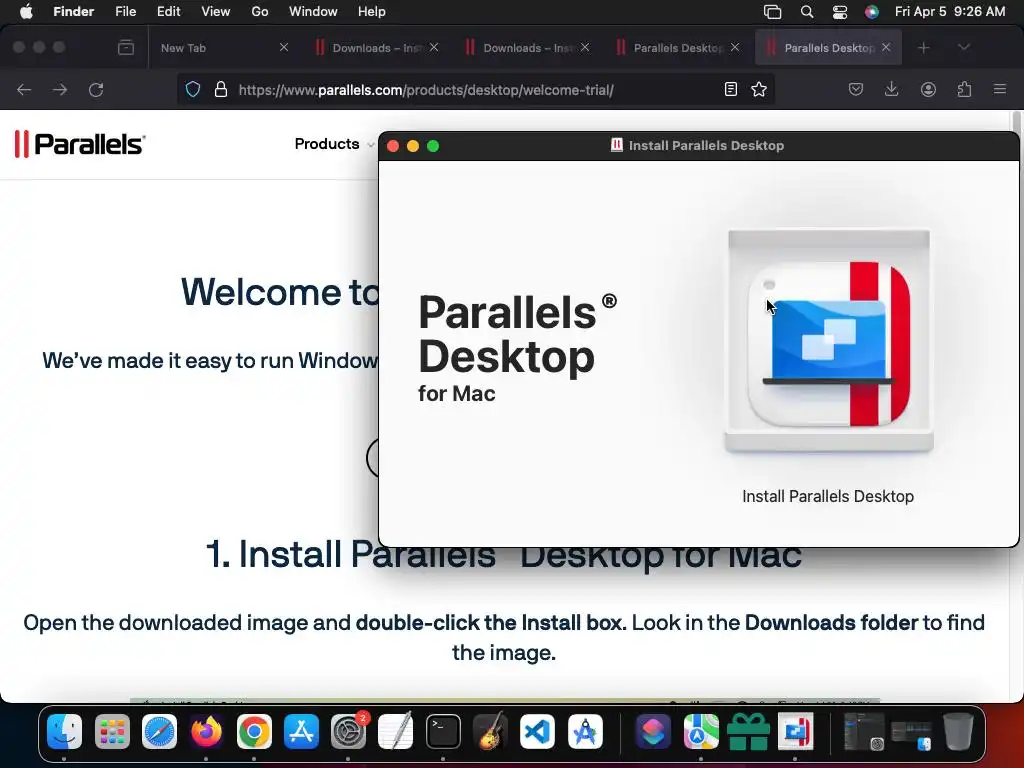Close the New Tab tab
1024x768 pixels.
(284, 48)
